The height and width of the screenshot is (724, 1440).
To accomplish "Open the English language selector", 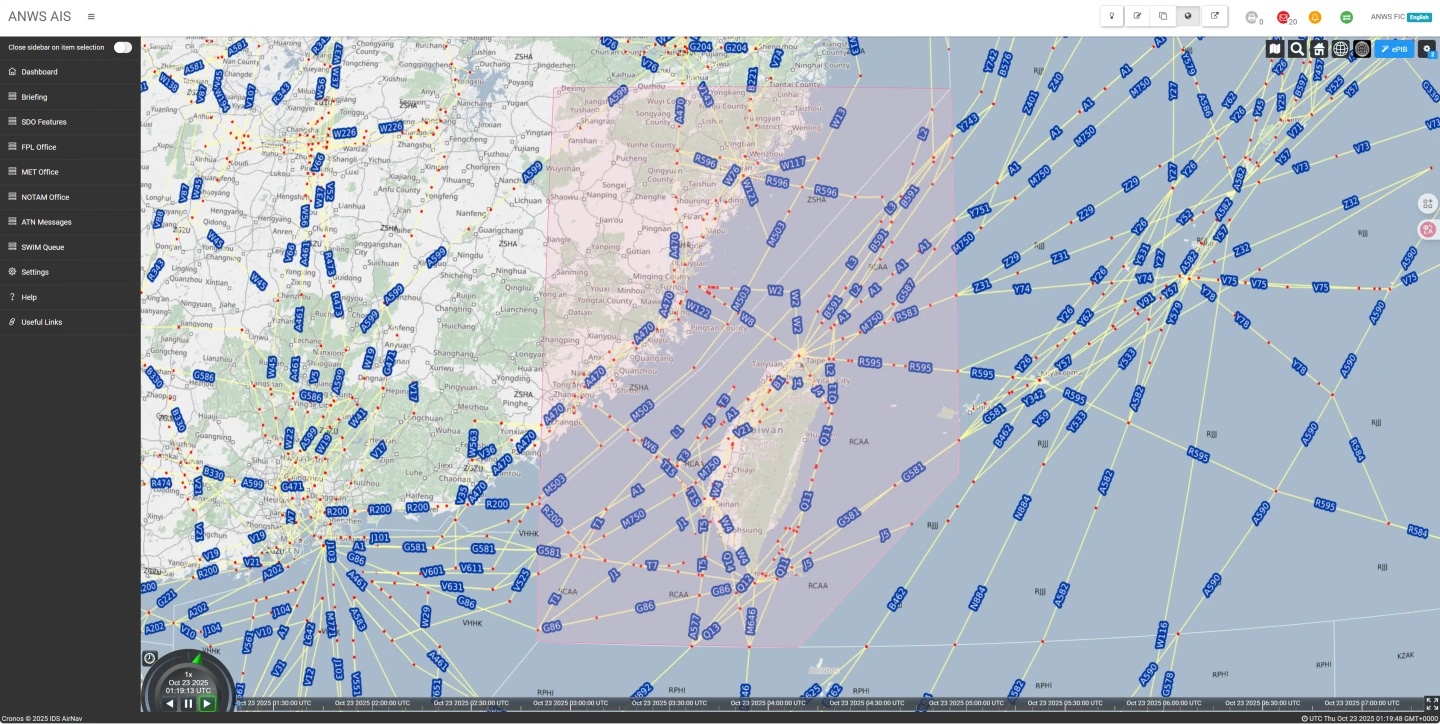I will pyautogui.click(x=1420, y=17).
